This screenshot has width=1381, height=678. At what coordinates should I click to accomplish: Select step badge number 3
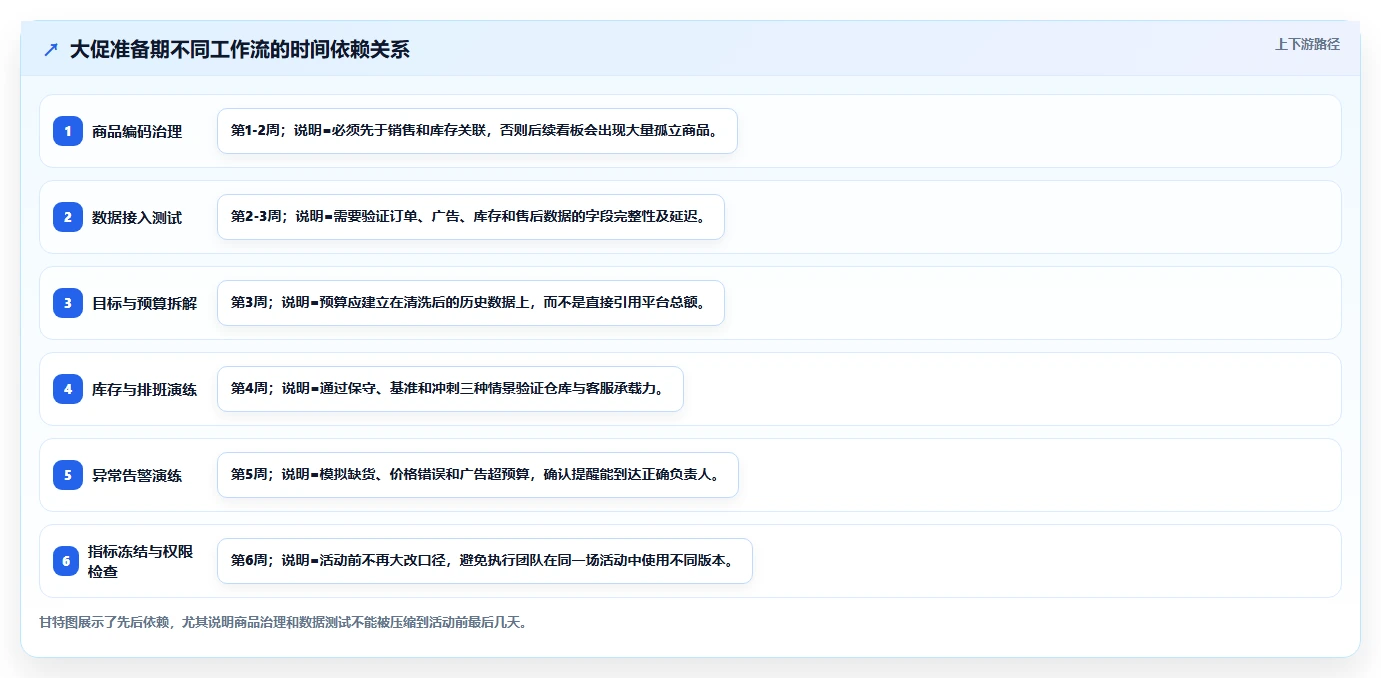pos(68,303)
